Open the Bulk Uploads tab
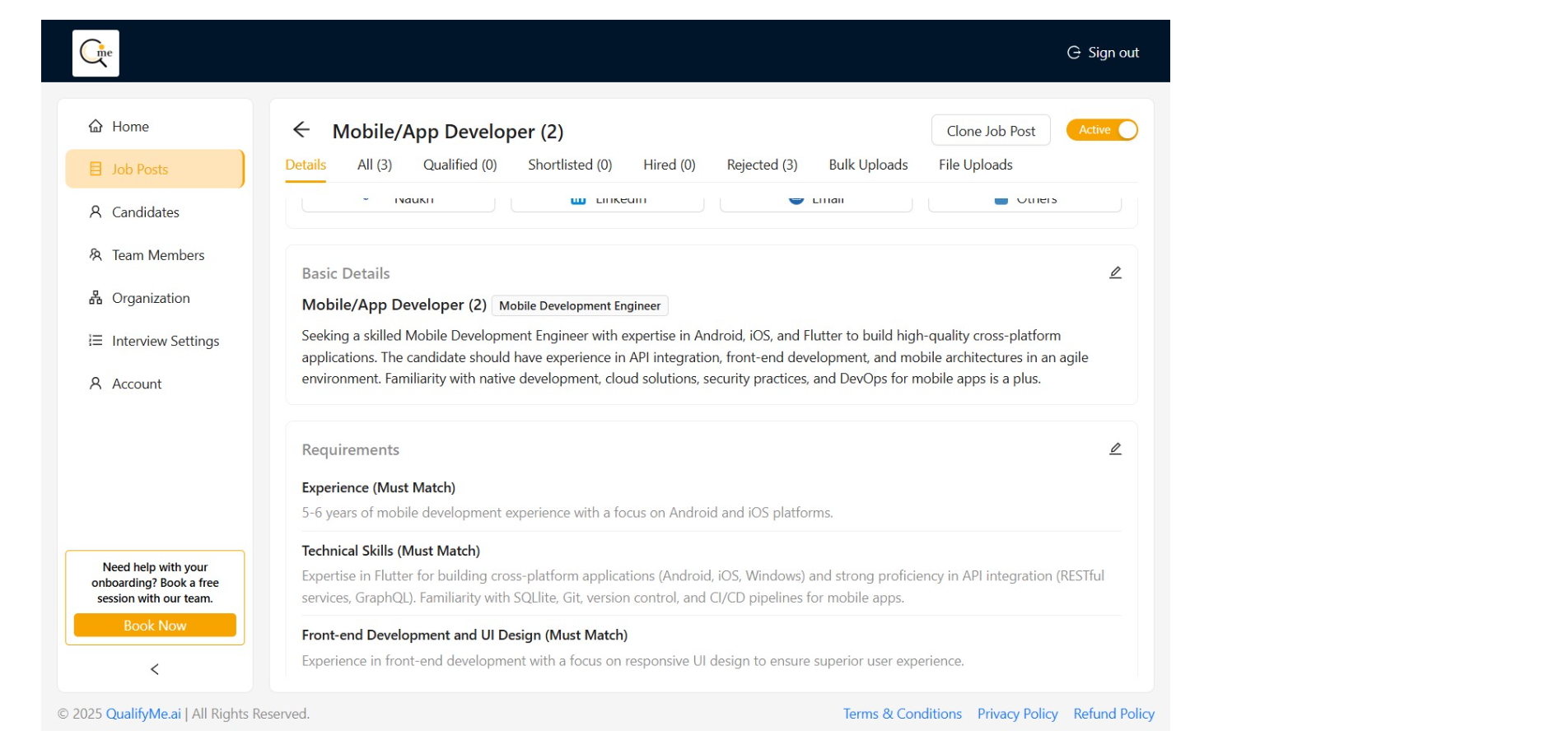The image size is (1568, 754). click(x=868, y=165)
